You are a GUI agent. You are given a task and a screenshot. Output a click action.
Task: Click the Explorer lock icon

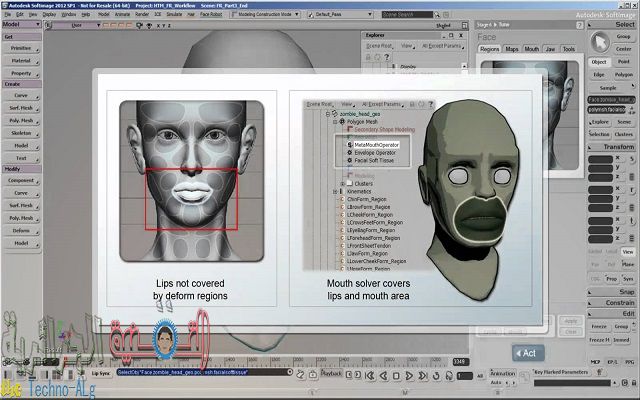click(368, 57)
